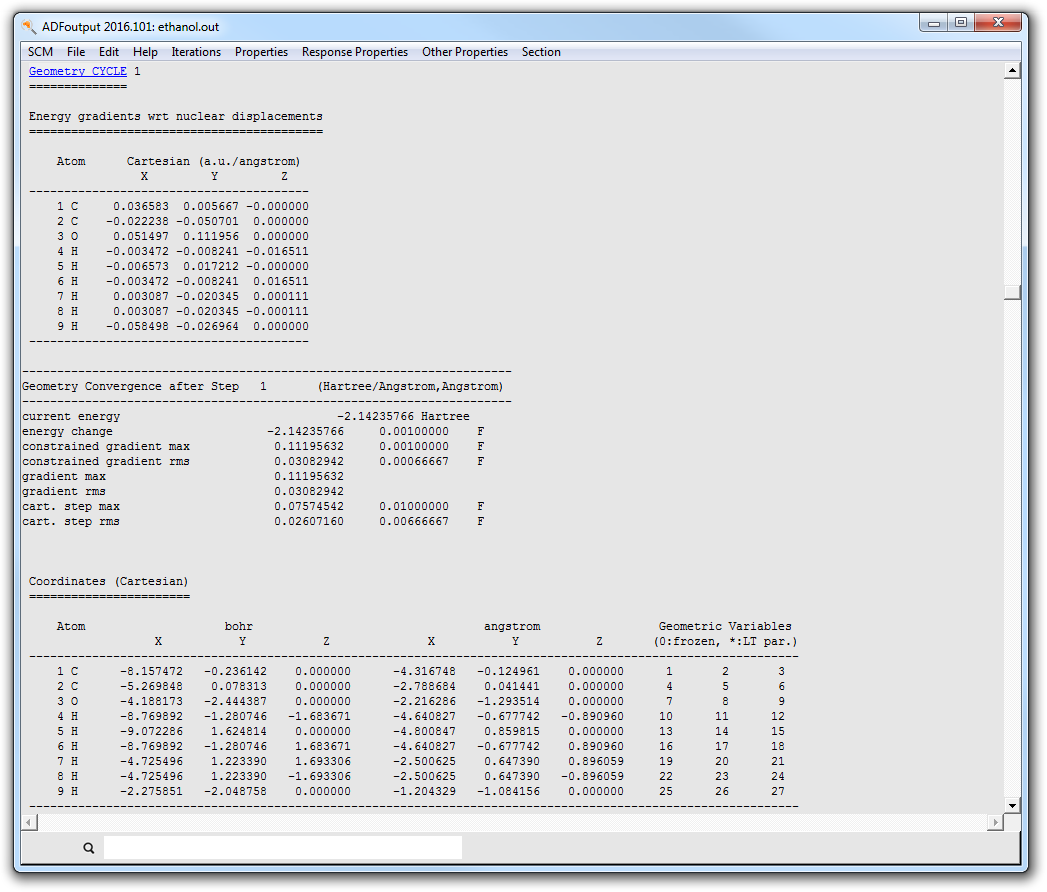Viewport: 1047px width, 892px height.
Task: Click the 'angstrom' column header
Action: pos(512,626)
